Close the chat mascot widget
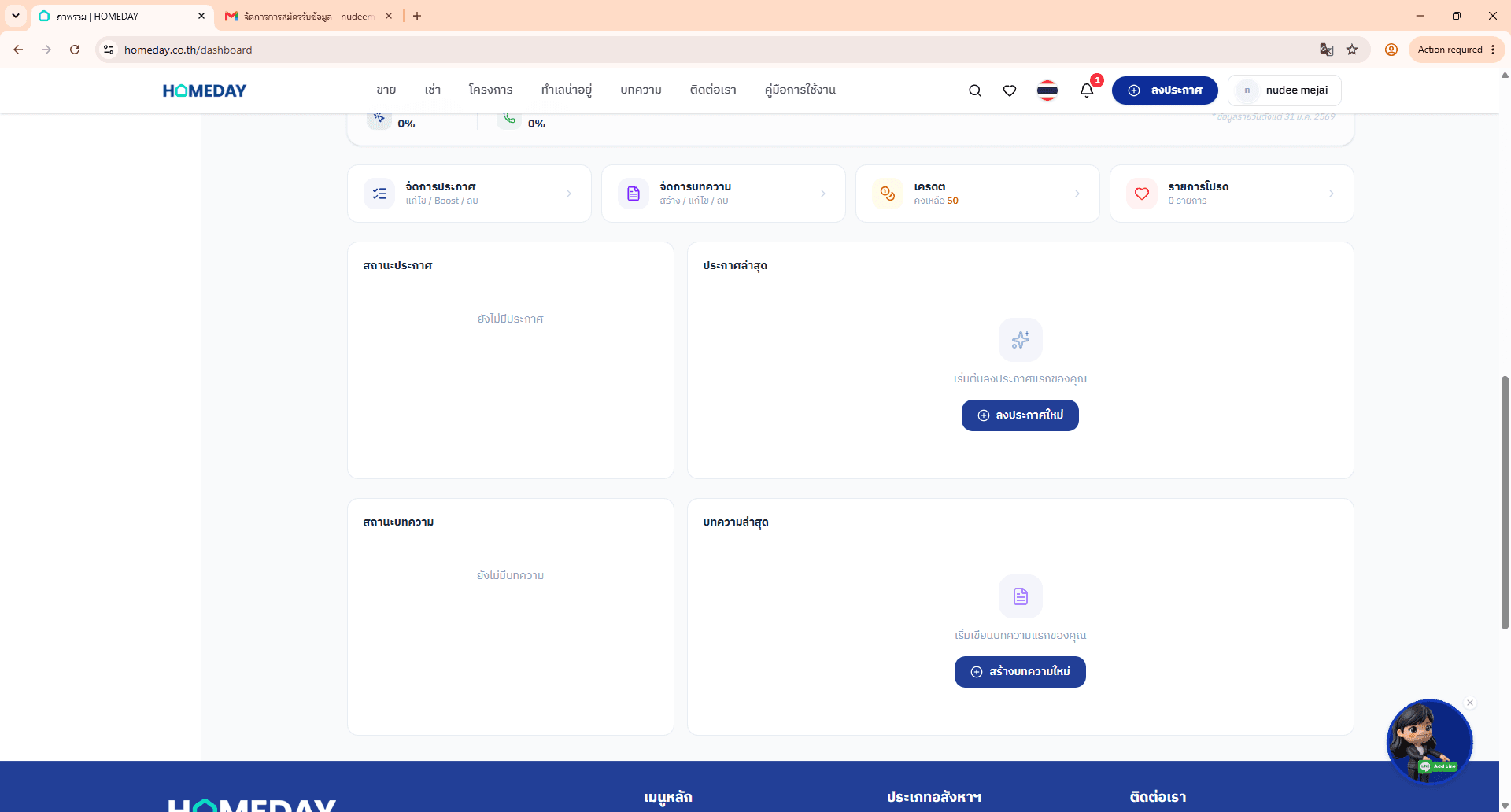The height and width of the screenshot is (812, 1511). 1470,703
